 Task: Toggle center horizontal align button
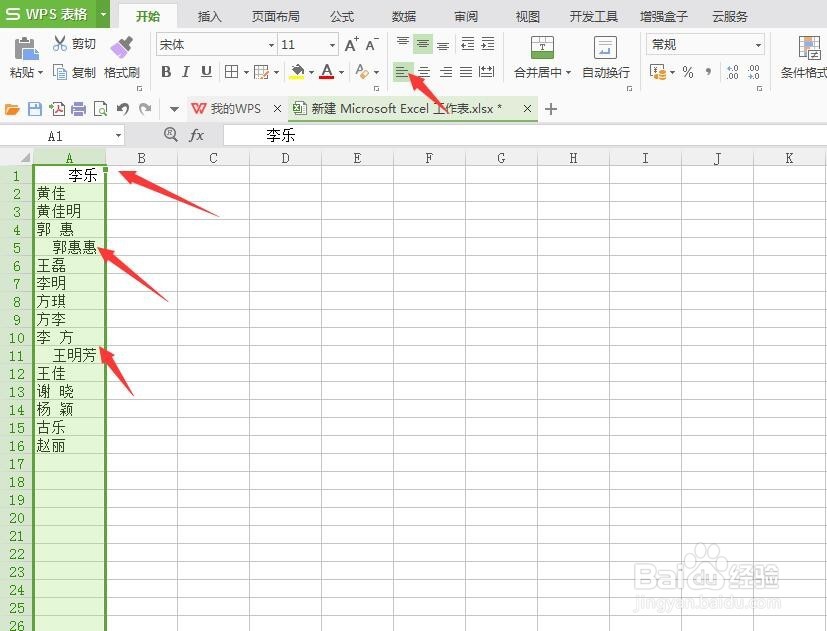point(424,72)
